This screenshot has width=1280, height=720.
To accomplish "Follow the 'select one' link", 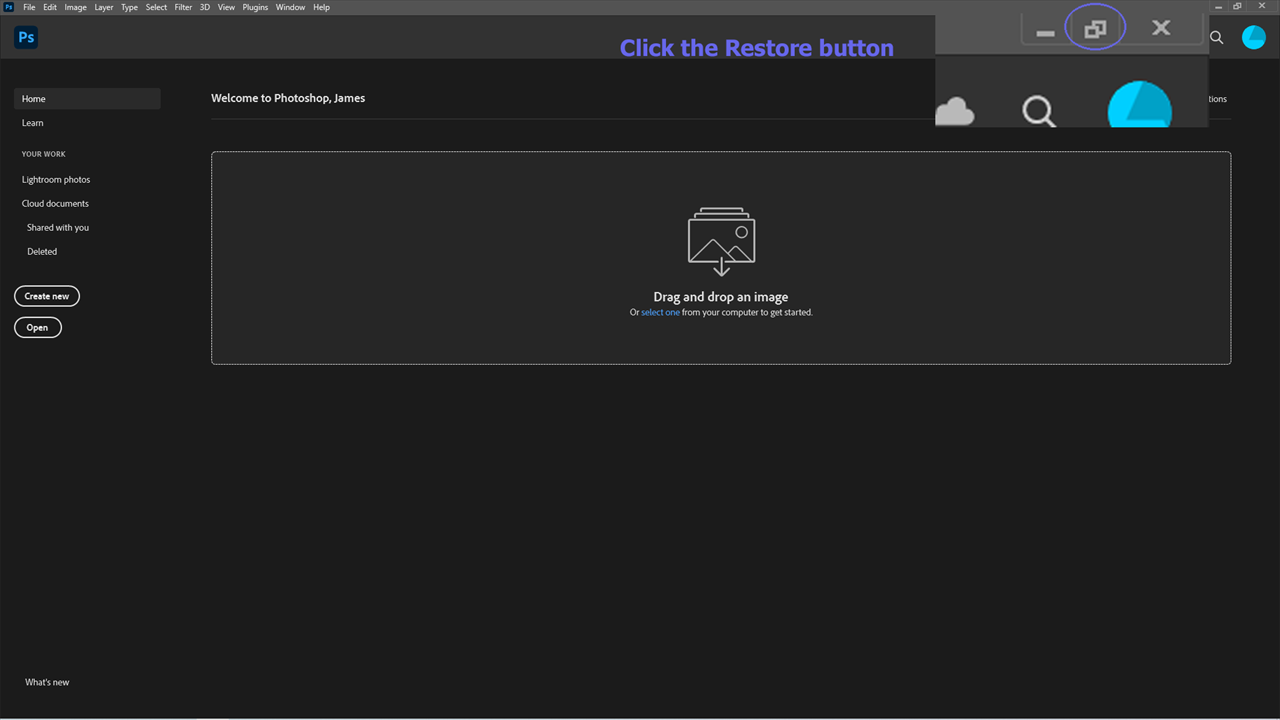I will (660, 312).
